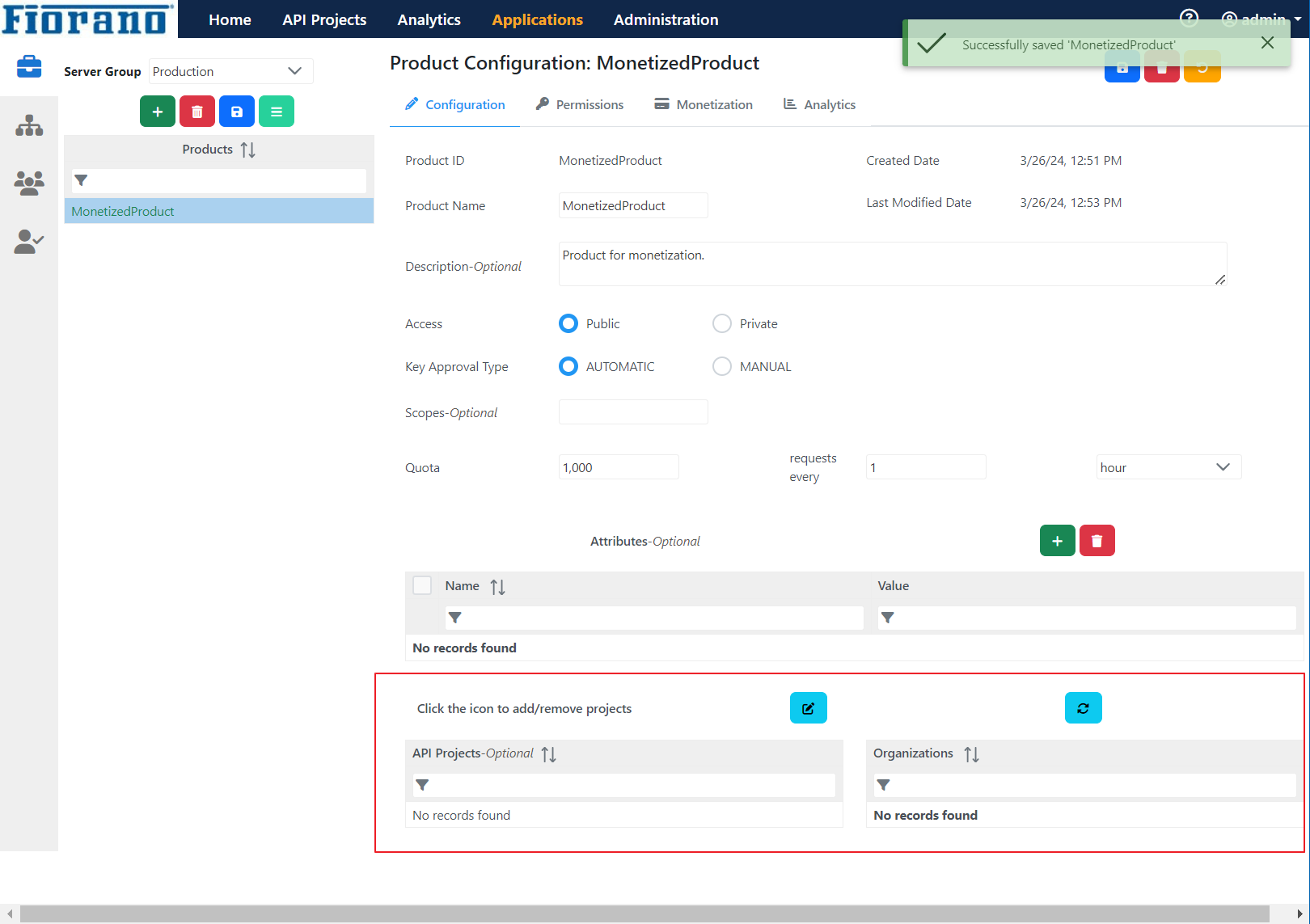Dismiss the success notification
Viewport: 1310px width, 924px height.
click(1267, 43)
